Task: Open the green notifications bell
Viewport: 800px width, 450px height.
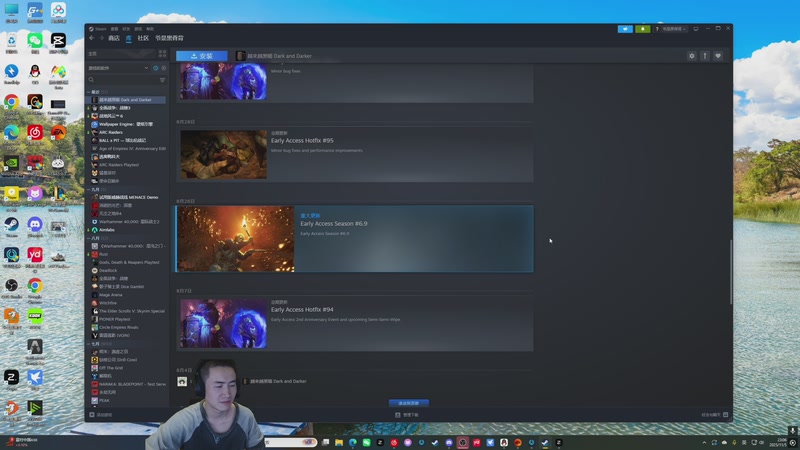Action: [642, 29]
